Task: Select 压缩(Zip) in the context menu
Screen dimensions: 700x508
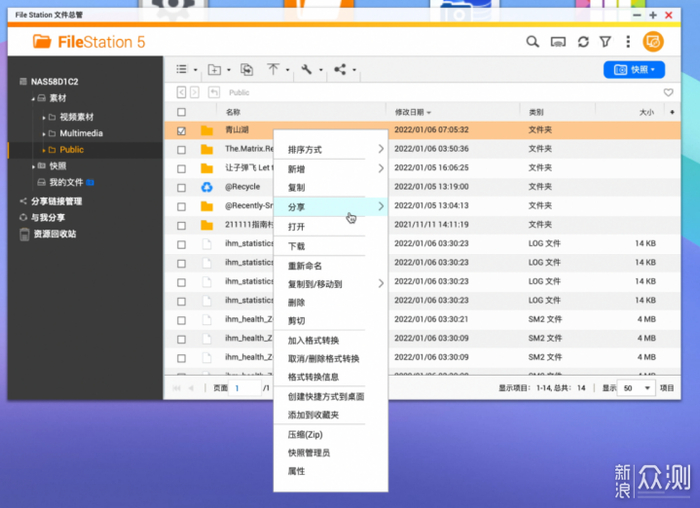Action: coord(305,435)
